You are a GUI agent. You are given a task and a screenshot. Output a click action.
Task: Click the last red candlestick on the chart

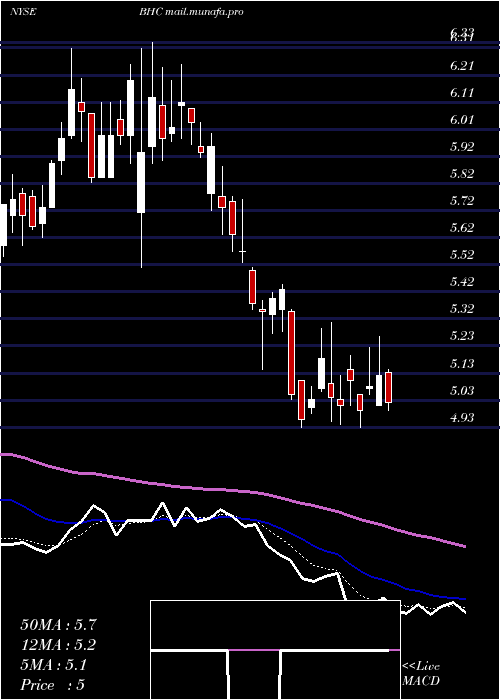[388, 388]
